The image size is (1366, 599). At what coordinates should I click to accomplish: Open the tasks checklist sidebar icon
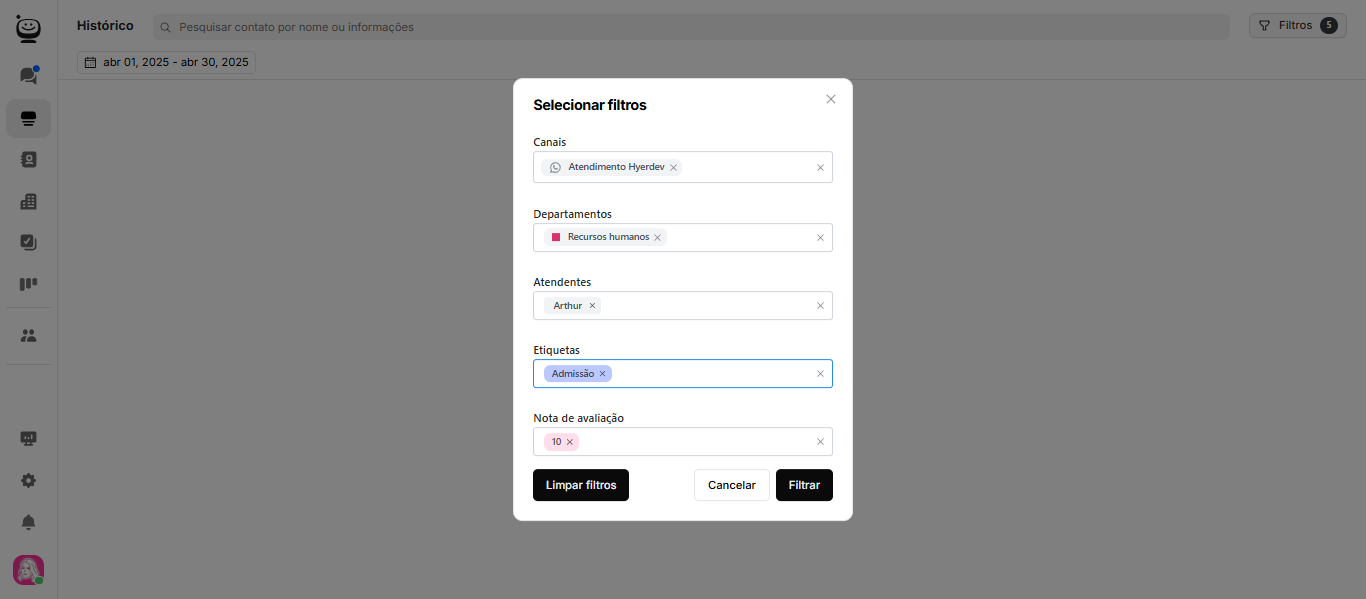tap(28, 242)
